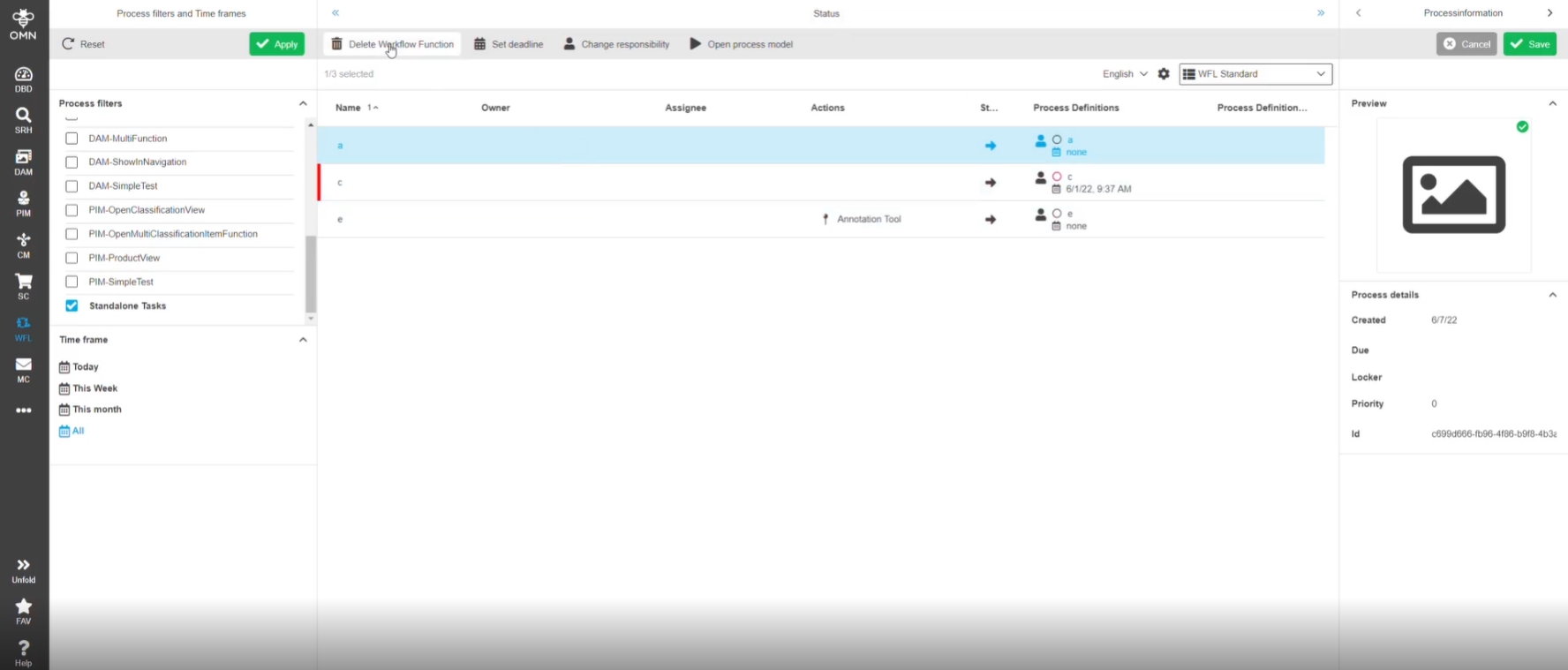Choose Change responsibility in the toolbar

(x=616, y=44)
